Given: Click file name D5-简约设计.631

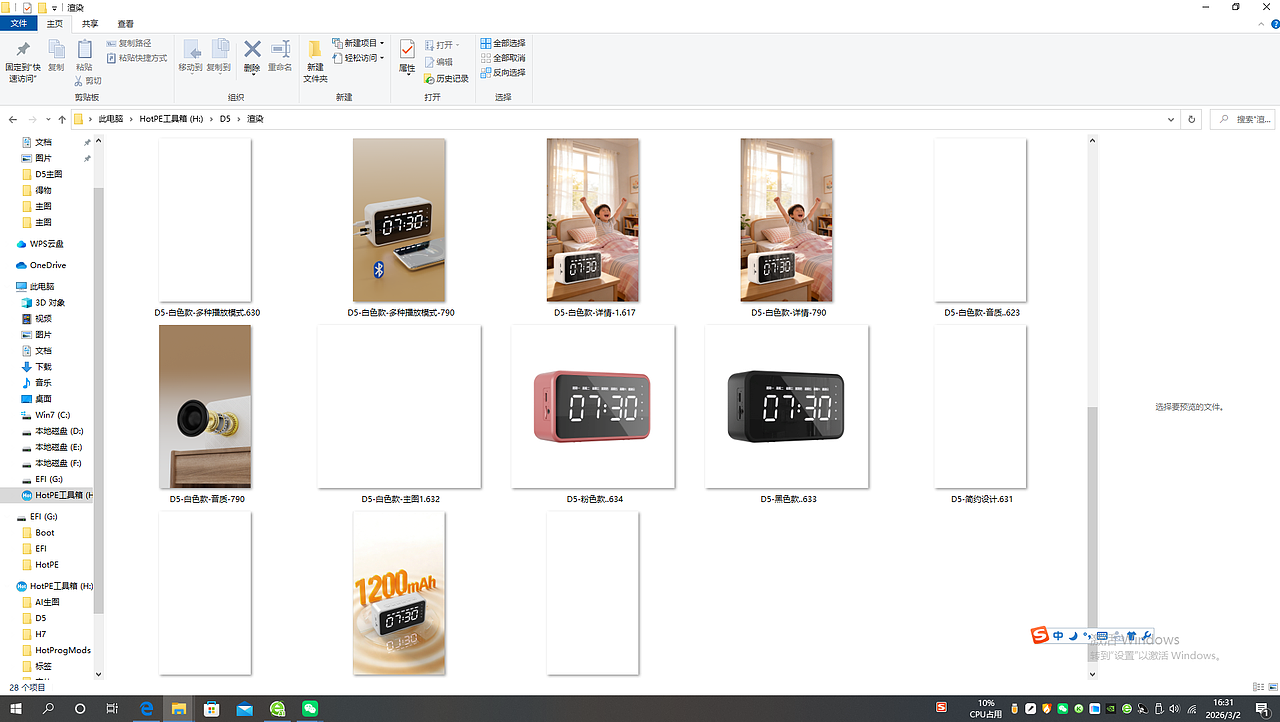Looking at the screenshot, I should point(982,499).
